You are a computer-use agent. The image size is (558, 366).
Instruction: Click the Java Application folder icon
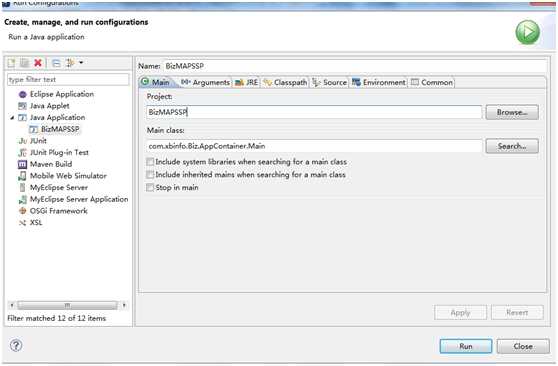22,117
